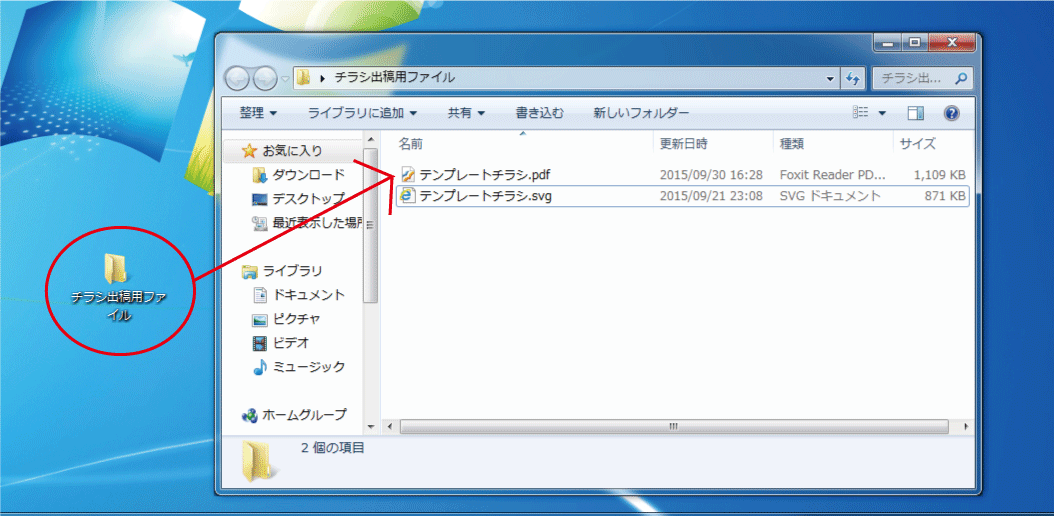The height and width of the screenshot is (516, 1054).
Task: Open the Help question mark icon
Action: pyautogui.click(x=950, y=114)
